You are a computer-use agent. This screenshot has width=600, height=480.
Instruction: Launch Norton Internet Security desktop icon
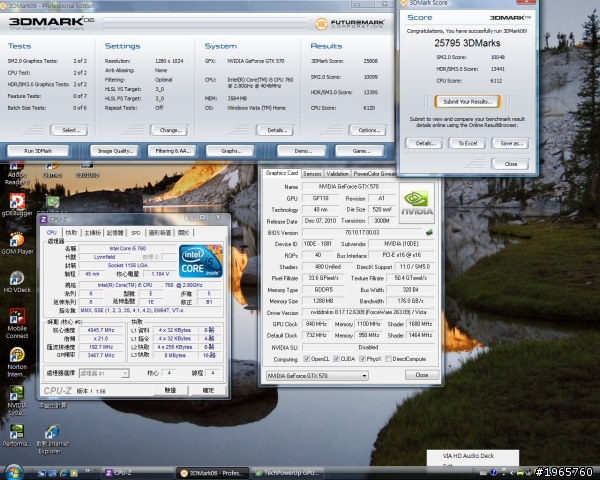pyautogui.click(x=17, y=362)
